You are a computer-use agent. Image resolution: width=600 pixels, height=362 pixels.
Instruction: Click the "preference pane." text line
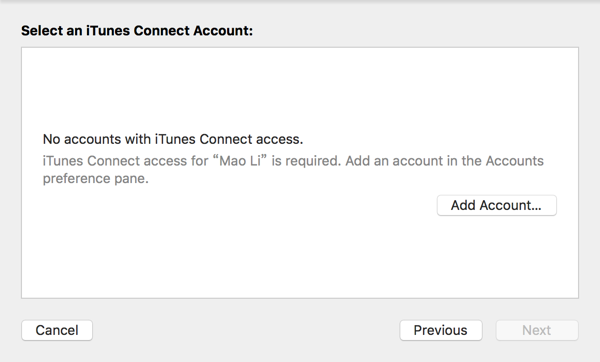pos(96,179)
